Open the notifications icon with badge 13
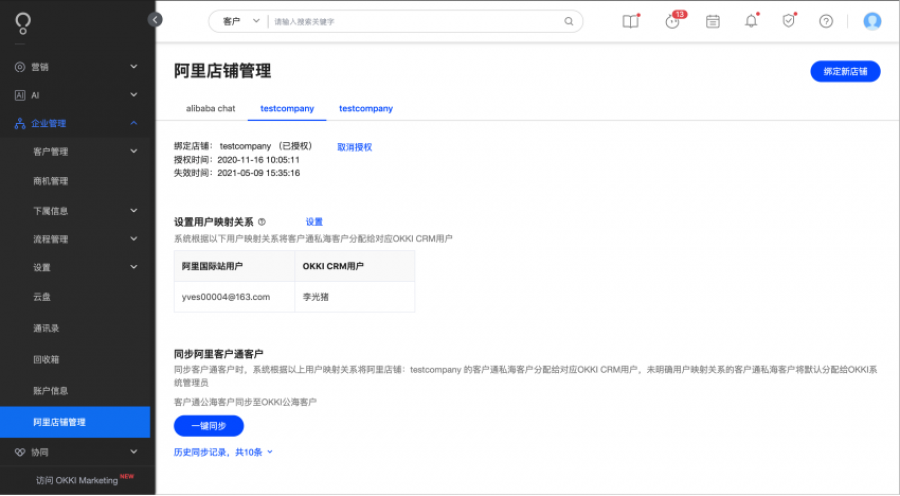The width and height of the screenshot is (900, 496). (x=673, y=21)
